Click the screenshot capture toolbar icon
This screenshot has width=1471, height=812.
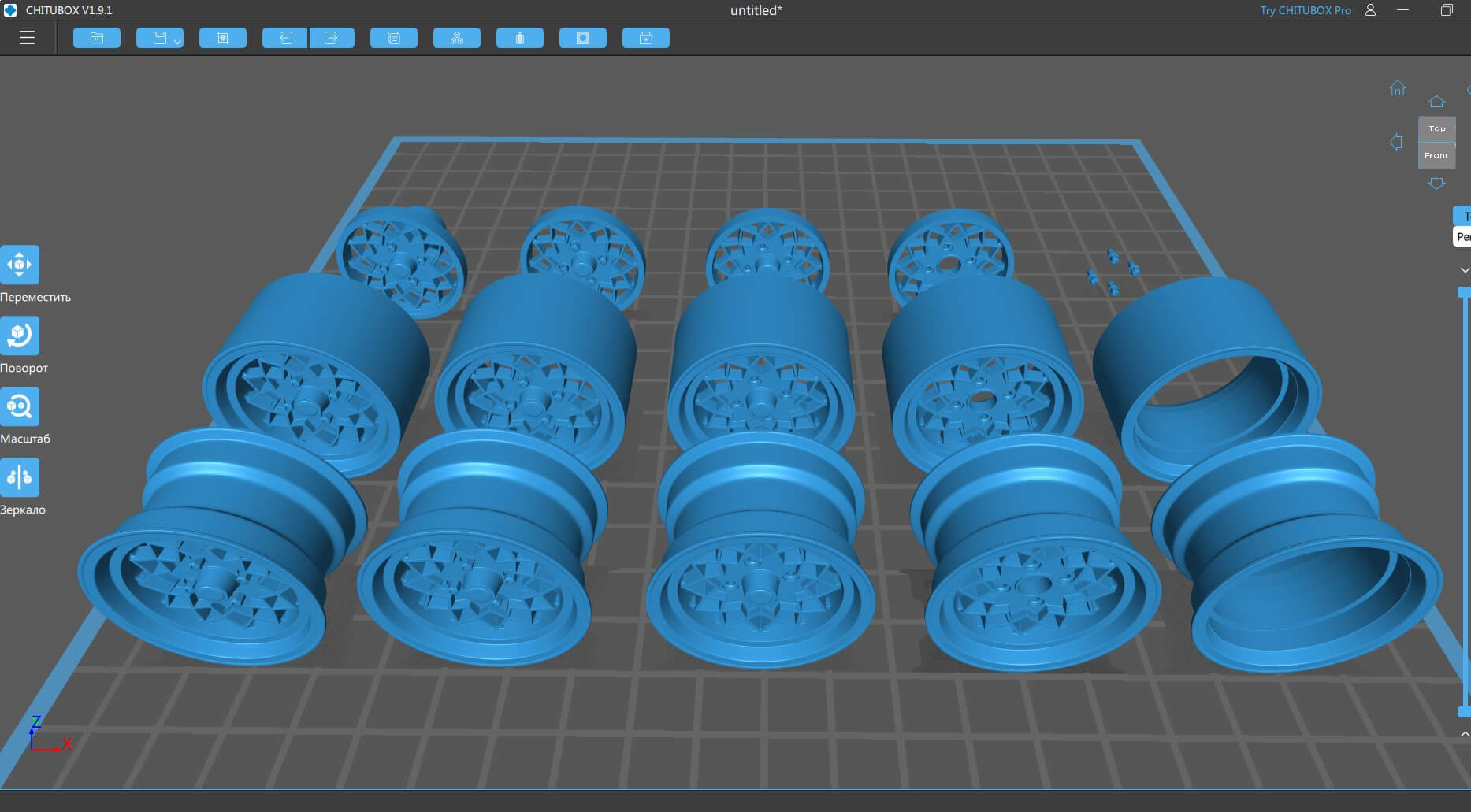[223, 38]
